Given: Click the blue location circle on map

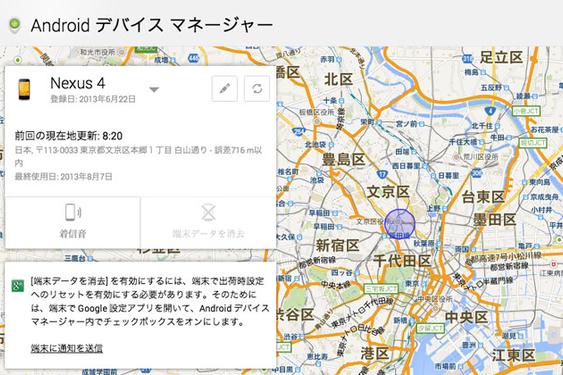Looking at the screenshot, I should tap(400, 224).
